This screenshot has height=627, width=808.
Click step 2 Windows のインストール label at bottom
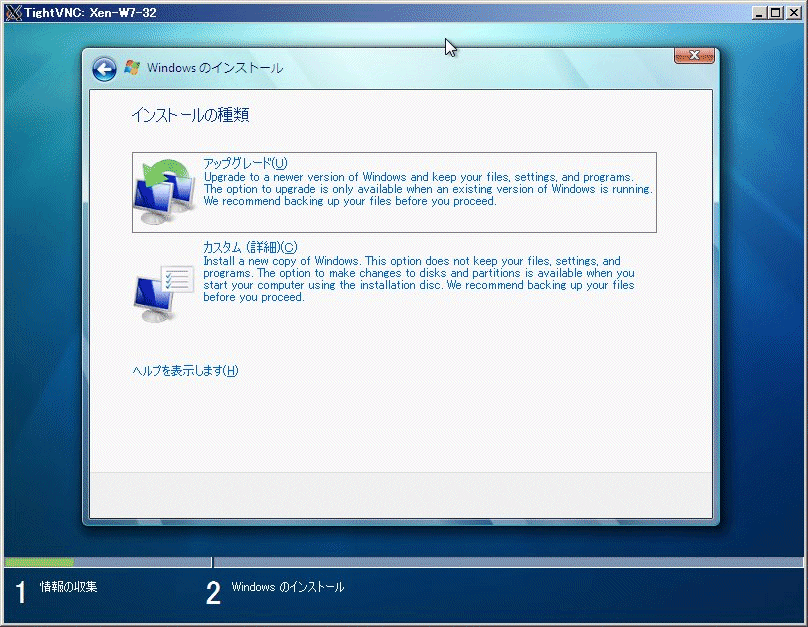pos(288,587)
